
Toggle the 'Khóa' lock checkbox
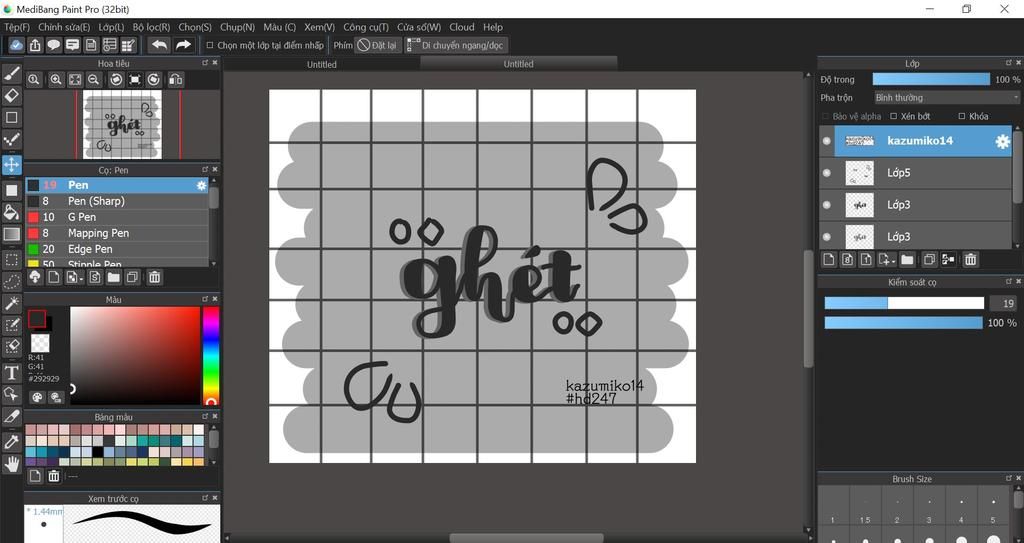961,116
